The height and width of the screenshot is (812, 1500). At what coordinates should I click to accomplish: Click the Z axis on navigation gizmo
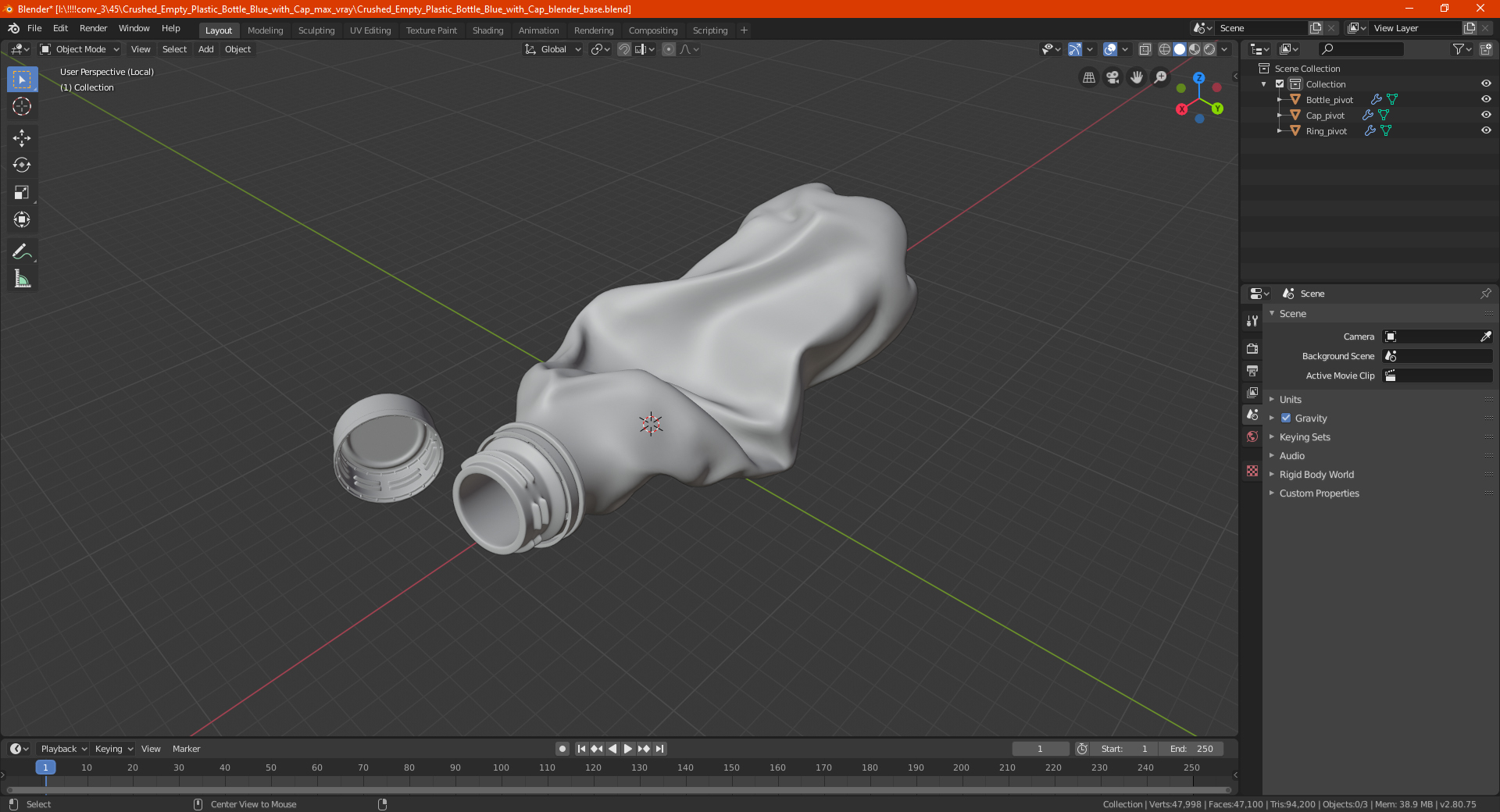coord(1198,78)
